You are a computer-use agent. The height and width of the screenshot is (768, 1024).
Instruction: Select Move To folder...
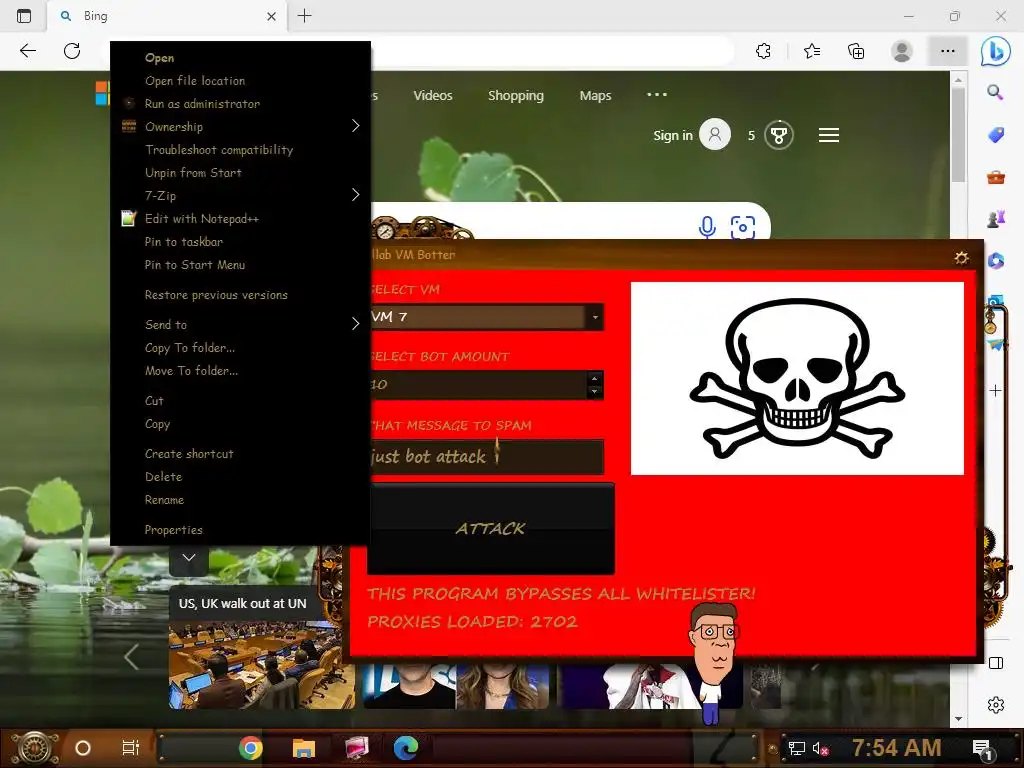pos(240,370)
